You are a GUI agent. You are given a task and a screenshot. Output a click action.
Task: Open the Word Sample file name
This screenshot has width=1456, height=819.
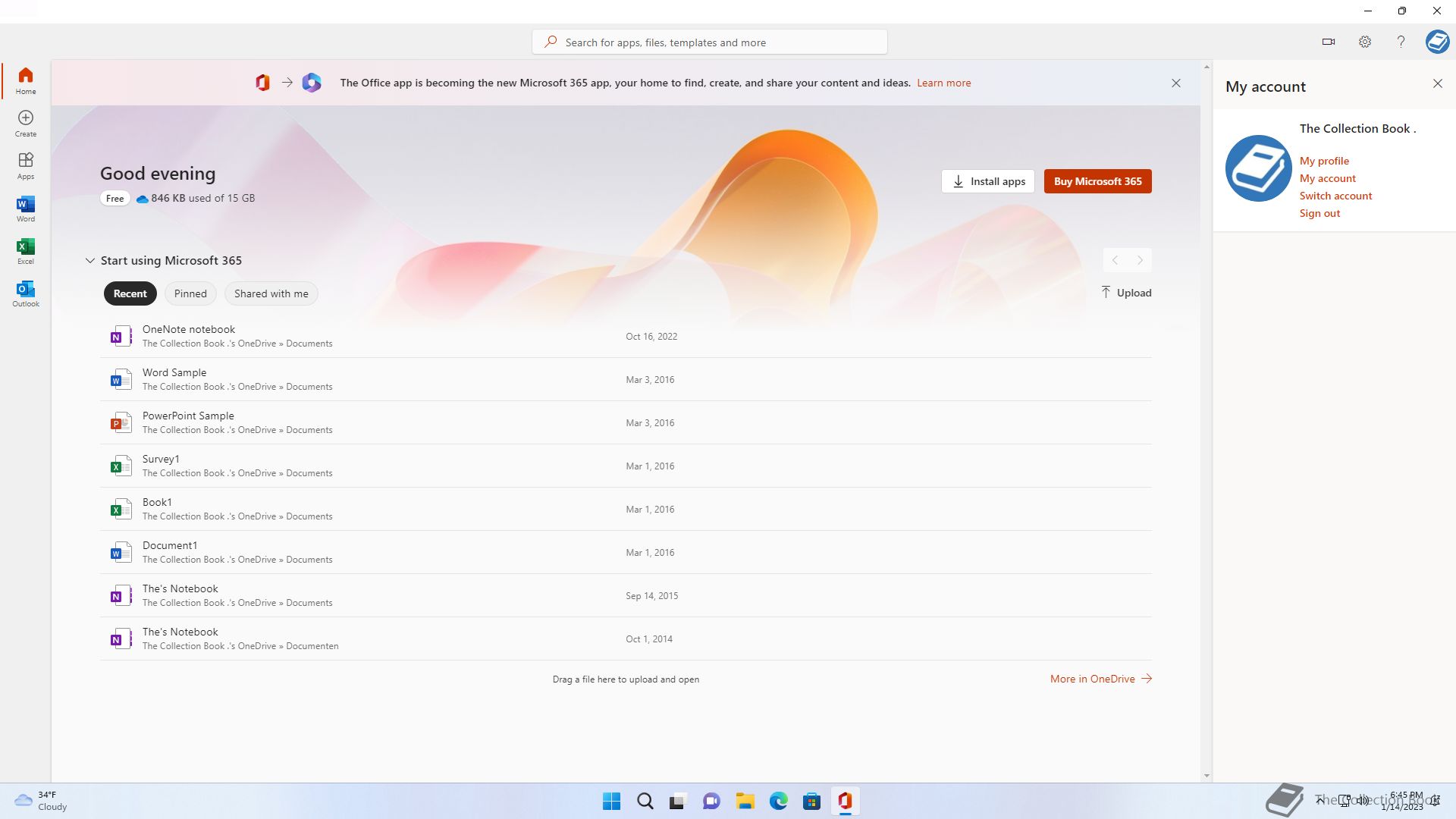click(174, 372)
